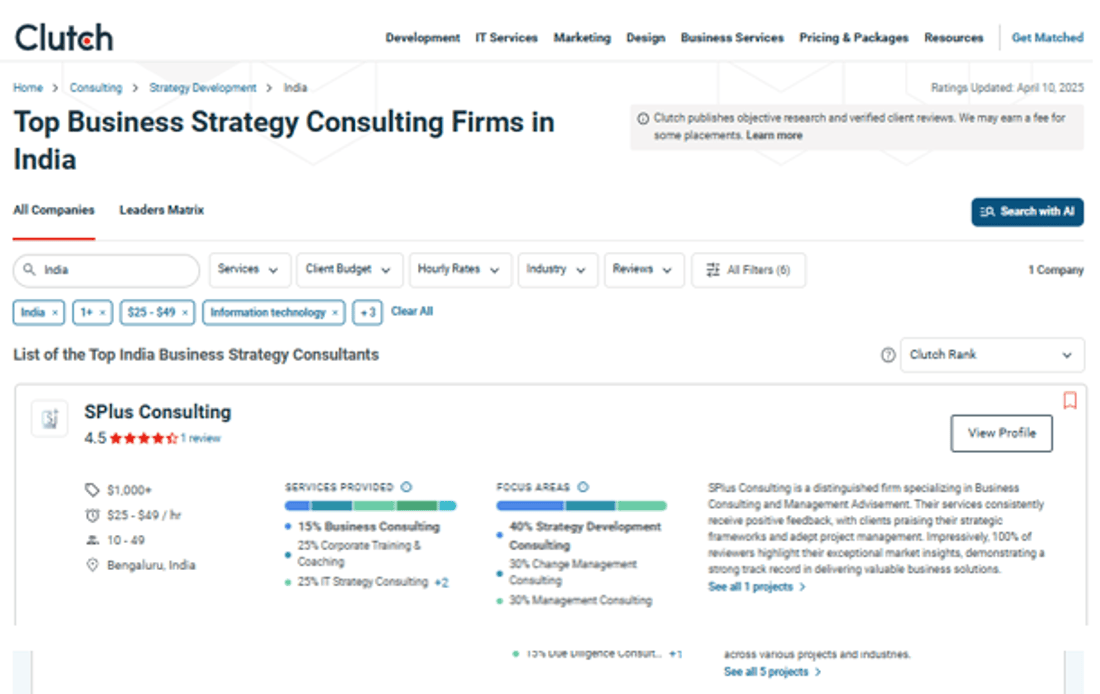
Task: Click the Services Provided color bar
Action: pyautogui.click(x=370, y=506)
